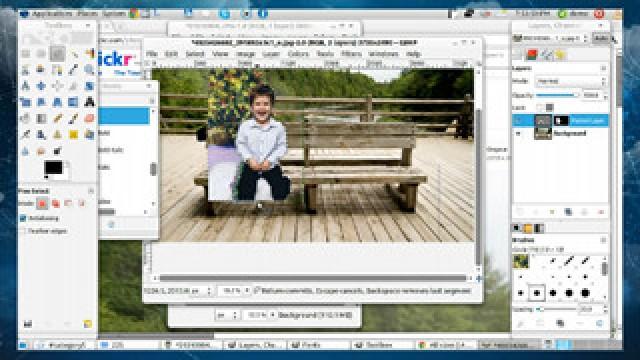Select the Blend gradient tool

point(41,118)
